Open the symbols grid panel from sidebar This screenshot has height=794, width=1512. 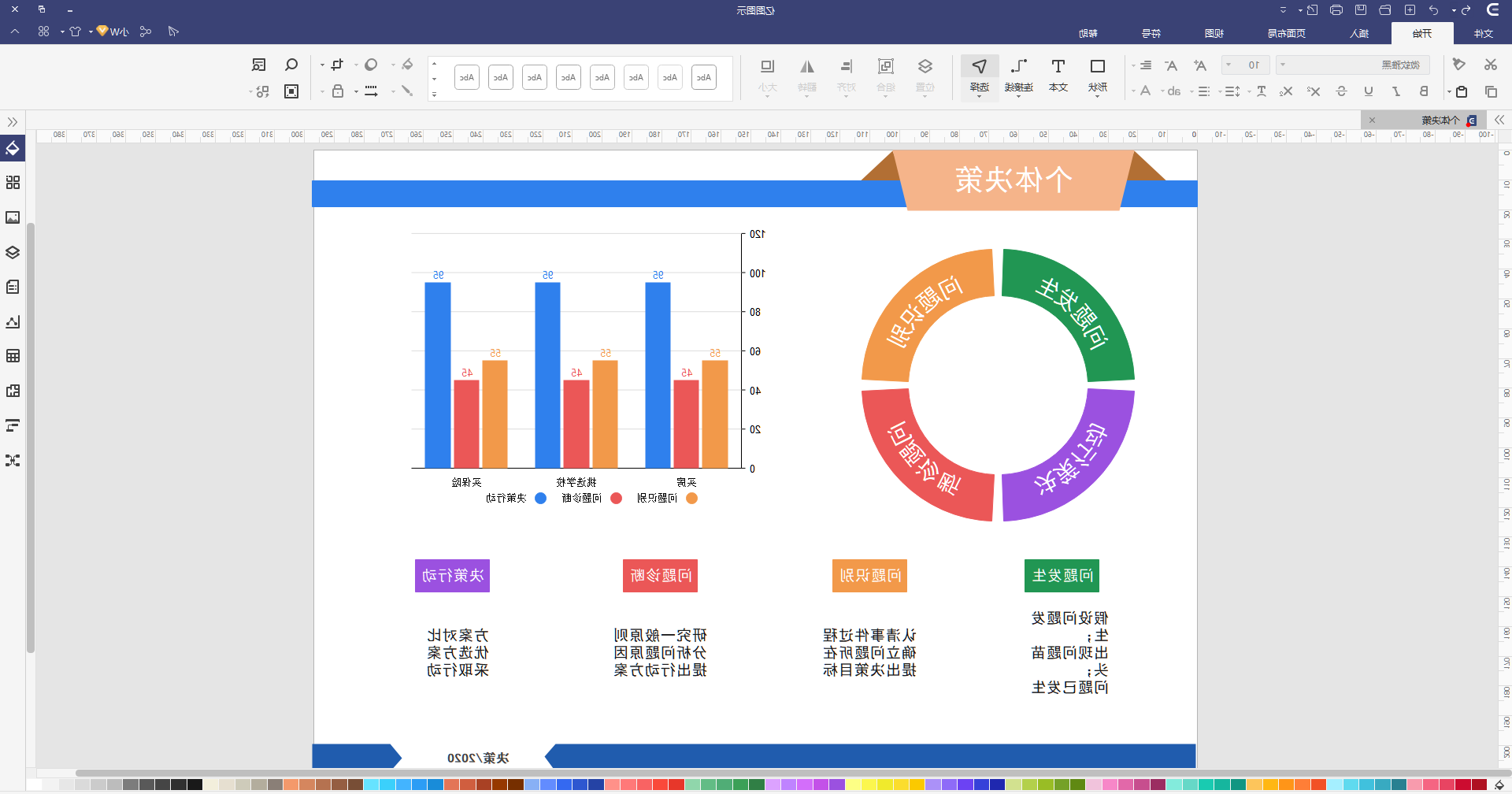[13, 183]
